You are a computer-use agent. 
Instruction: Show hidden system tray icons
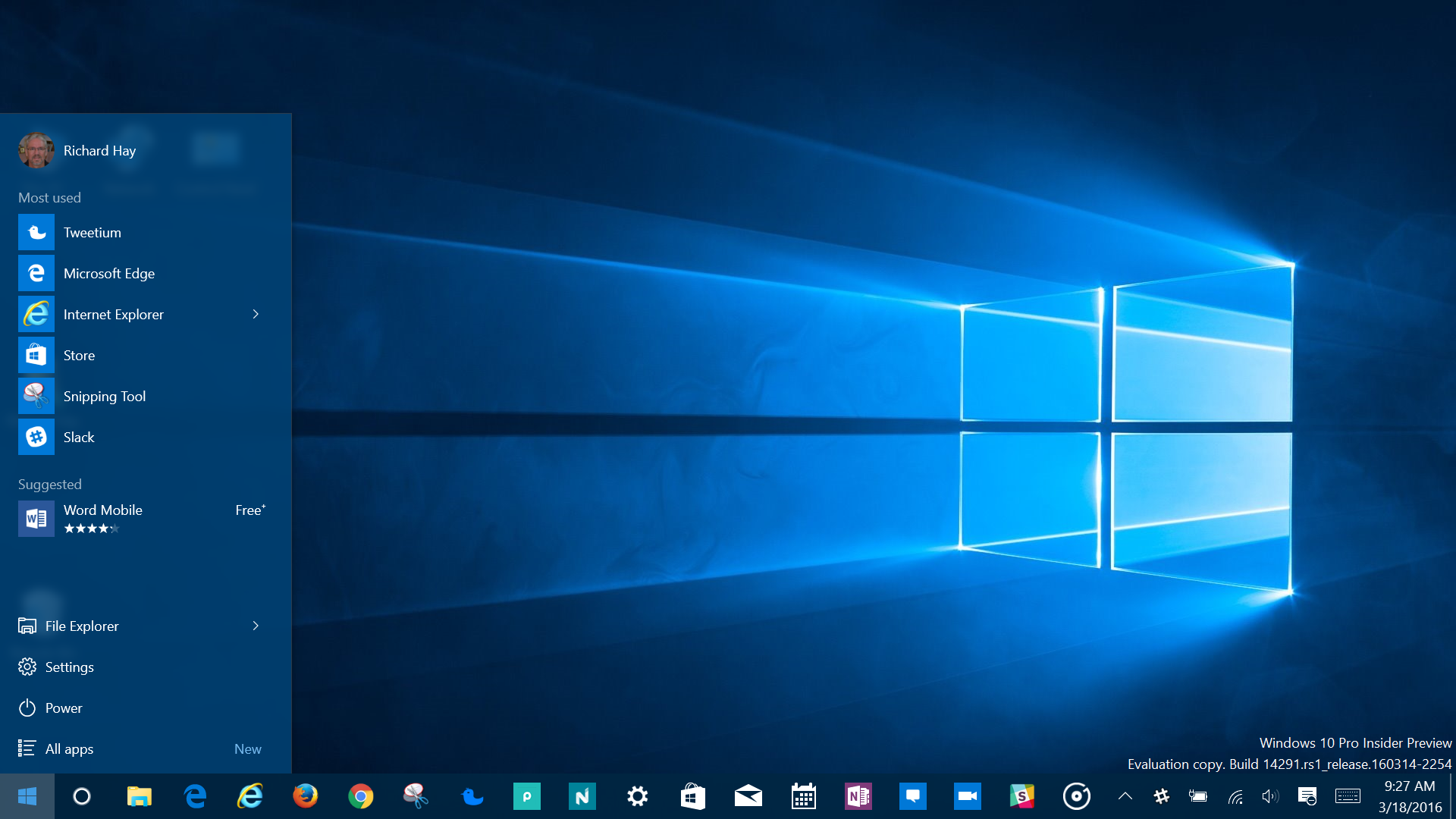1125,796
